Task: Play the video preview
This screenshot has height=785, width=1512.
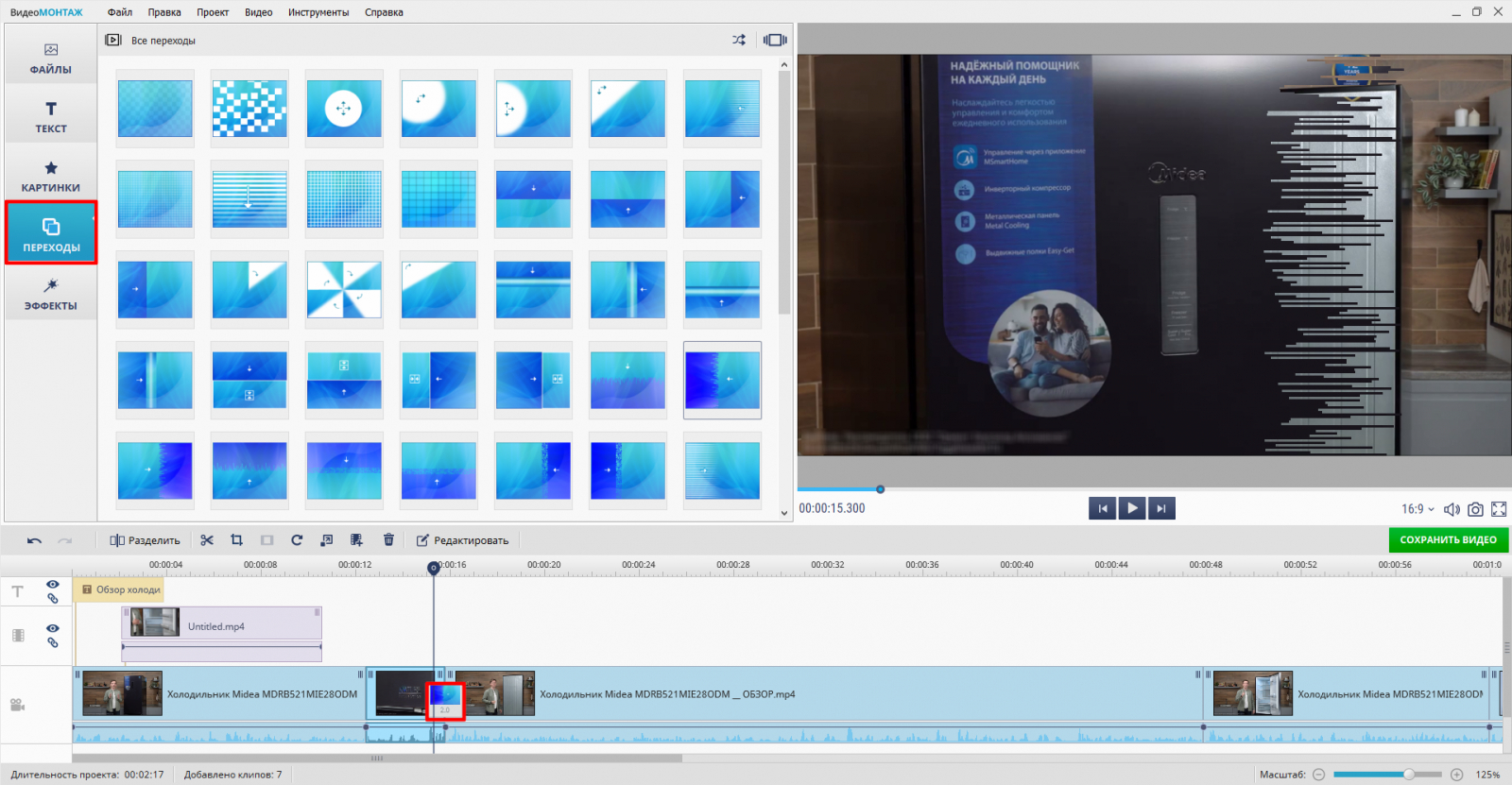Action: coord(1132,508)
